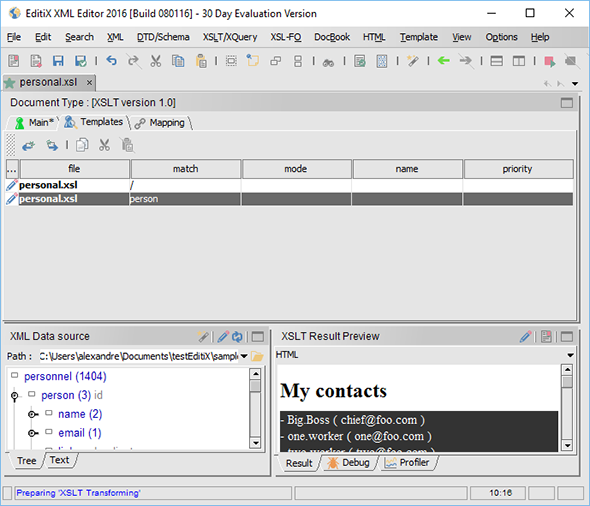Click the magic wand toolbar icon
Screen dimensions: 590x506
click(413, 61)
